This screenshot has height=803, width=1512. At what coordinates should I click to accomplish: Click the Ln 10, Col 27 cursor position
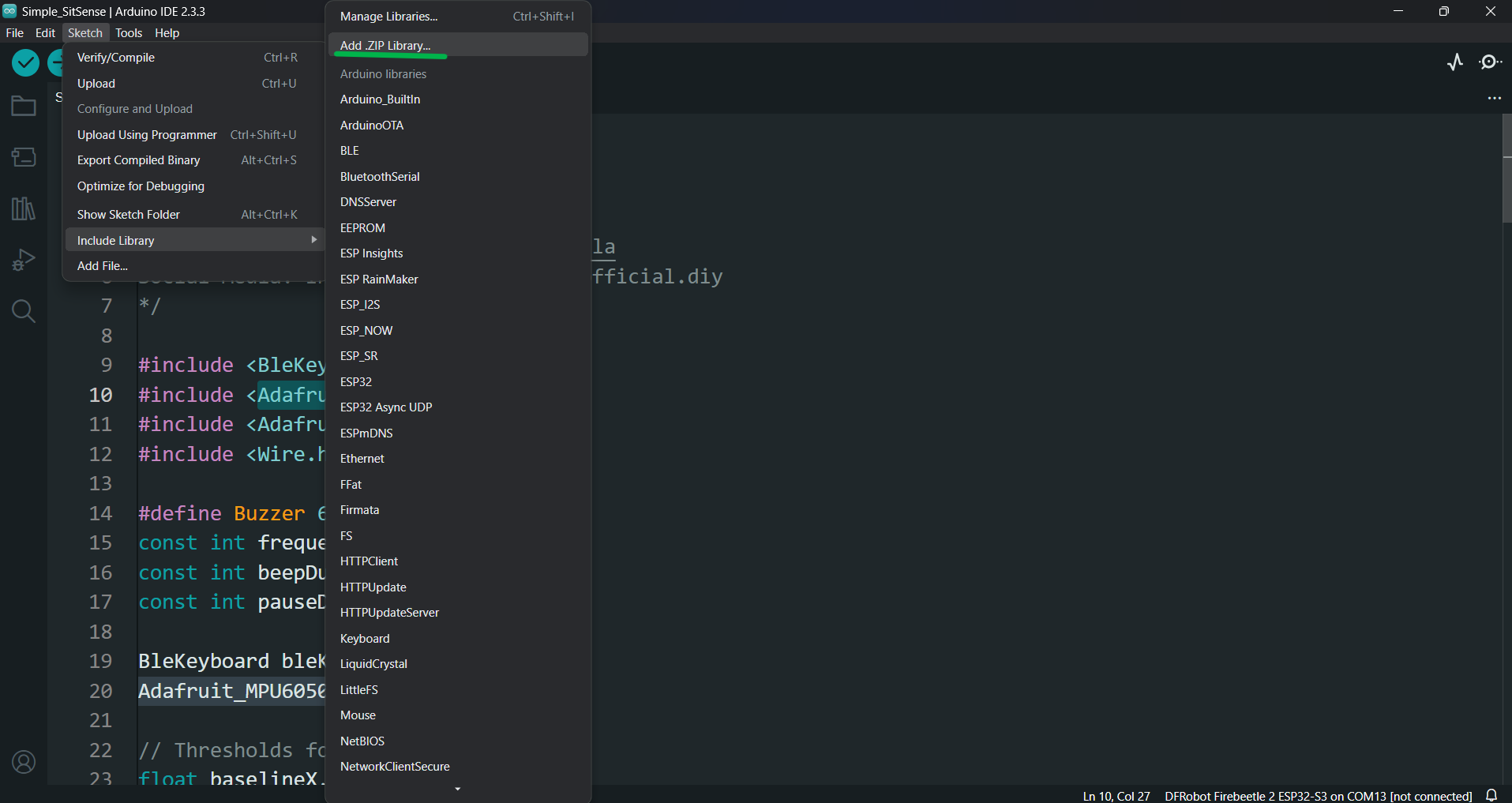(x=1116, y=796)
